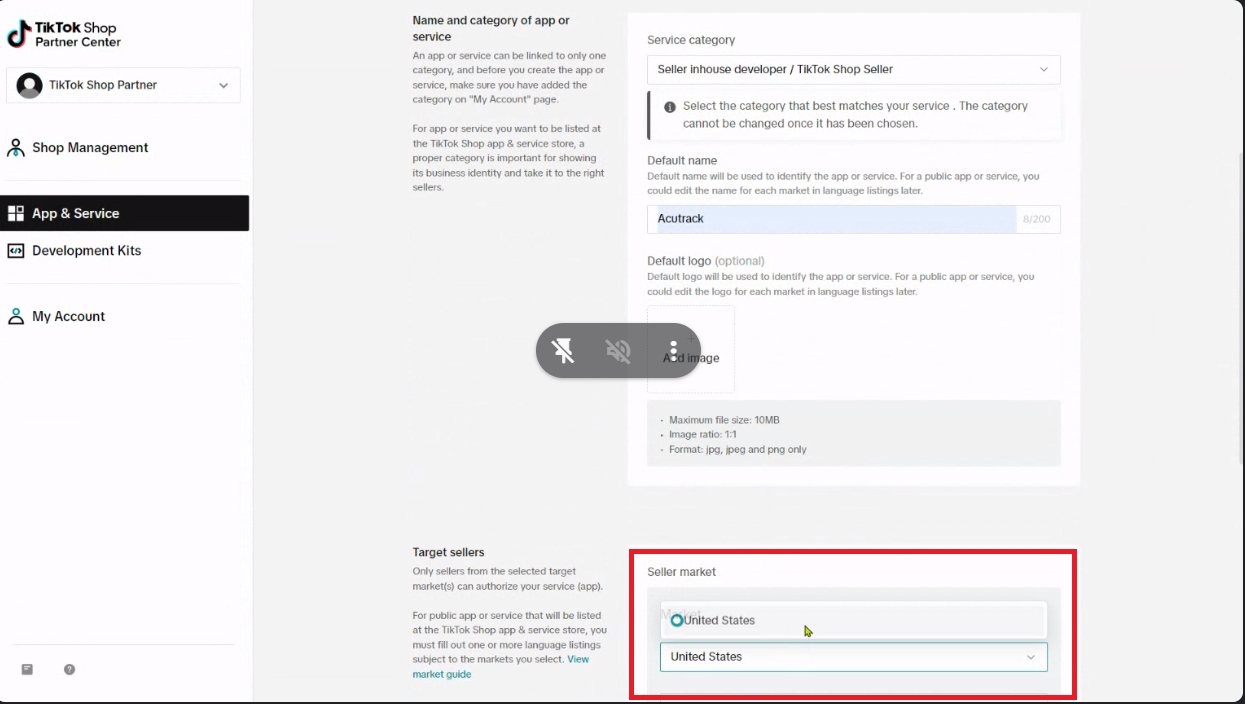This screenshot has width=1245, height=704.
Task: Click the 'Format: jpg, jpeg and png only' note
Action: pos(738,450)
